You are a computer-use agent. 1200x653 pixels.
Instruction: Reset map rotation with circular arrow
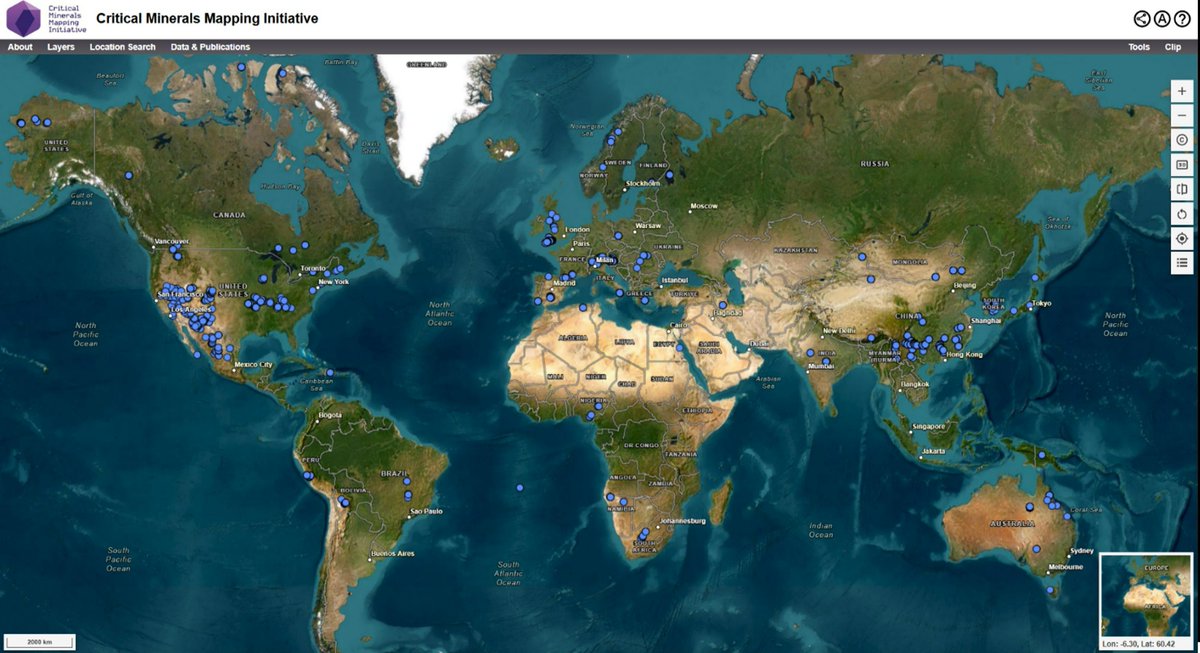[1182, 214]
